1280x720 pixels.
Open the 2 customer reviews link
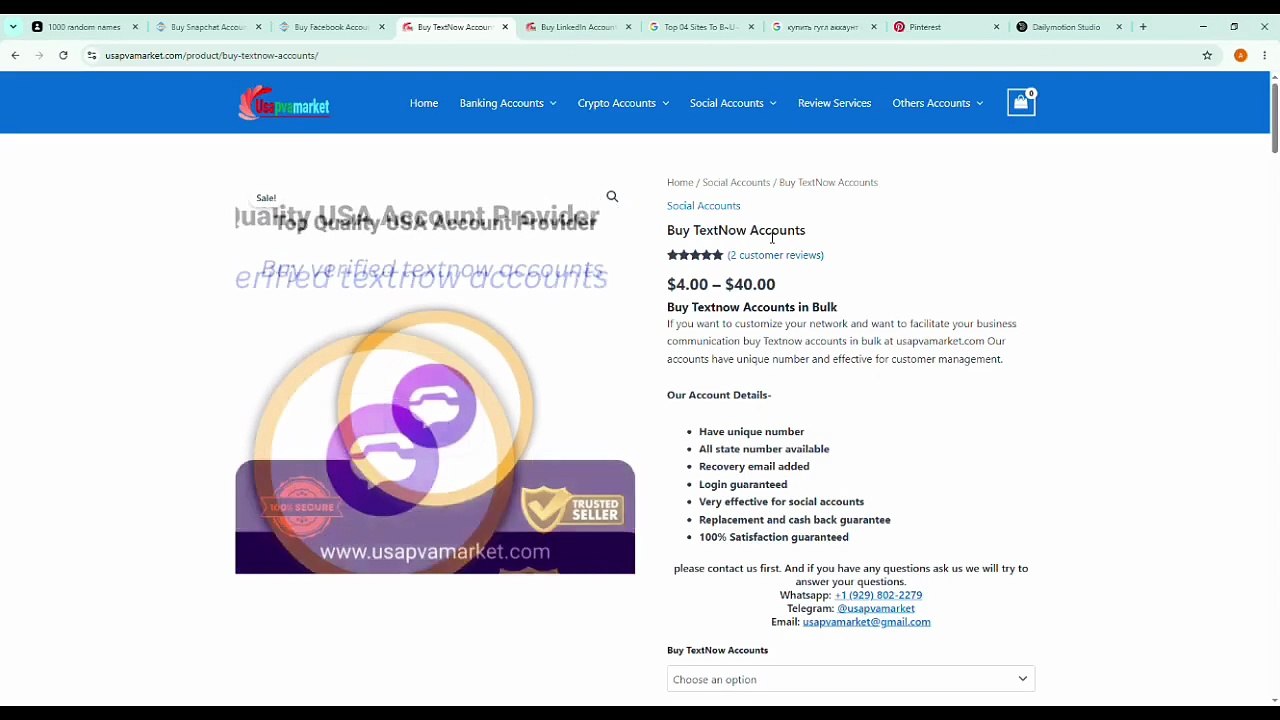pyautogui.click(x=776, y=255)
